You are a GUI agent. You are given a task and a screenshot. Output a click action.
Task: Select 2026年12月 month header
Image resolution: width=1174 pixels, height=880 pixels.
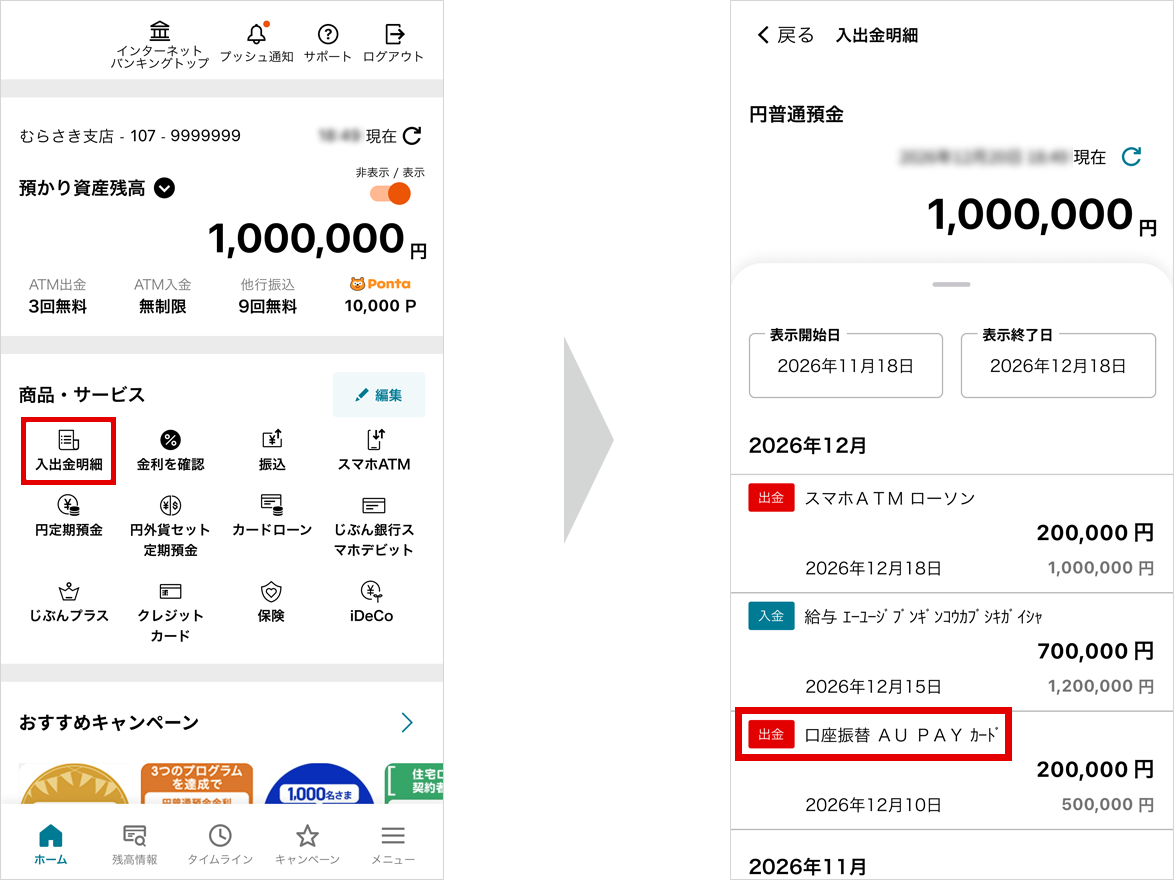(807, 446)
